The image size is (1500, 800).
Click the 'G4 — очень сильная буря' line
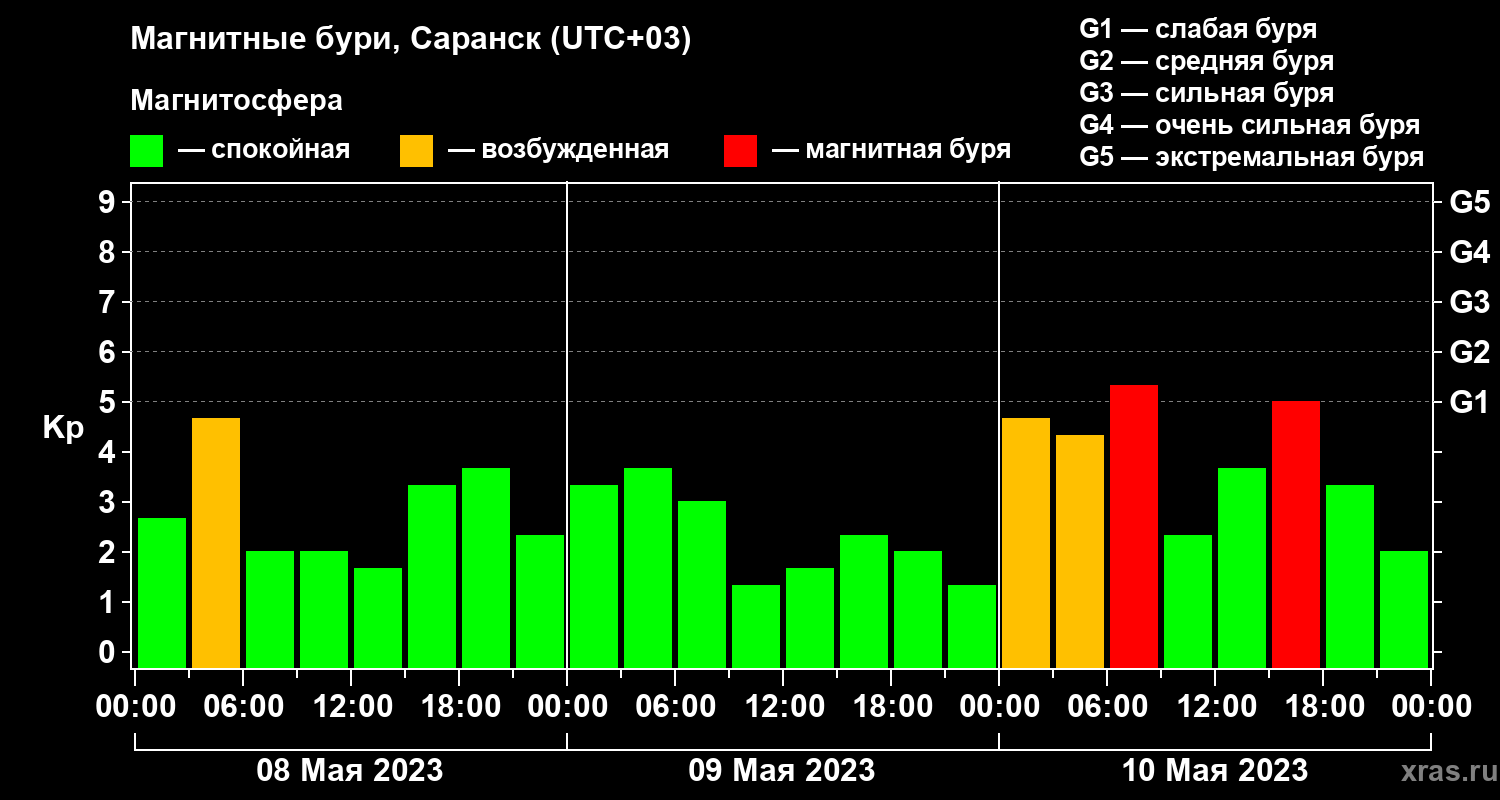tap(1250, 125)
